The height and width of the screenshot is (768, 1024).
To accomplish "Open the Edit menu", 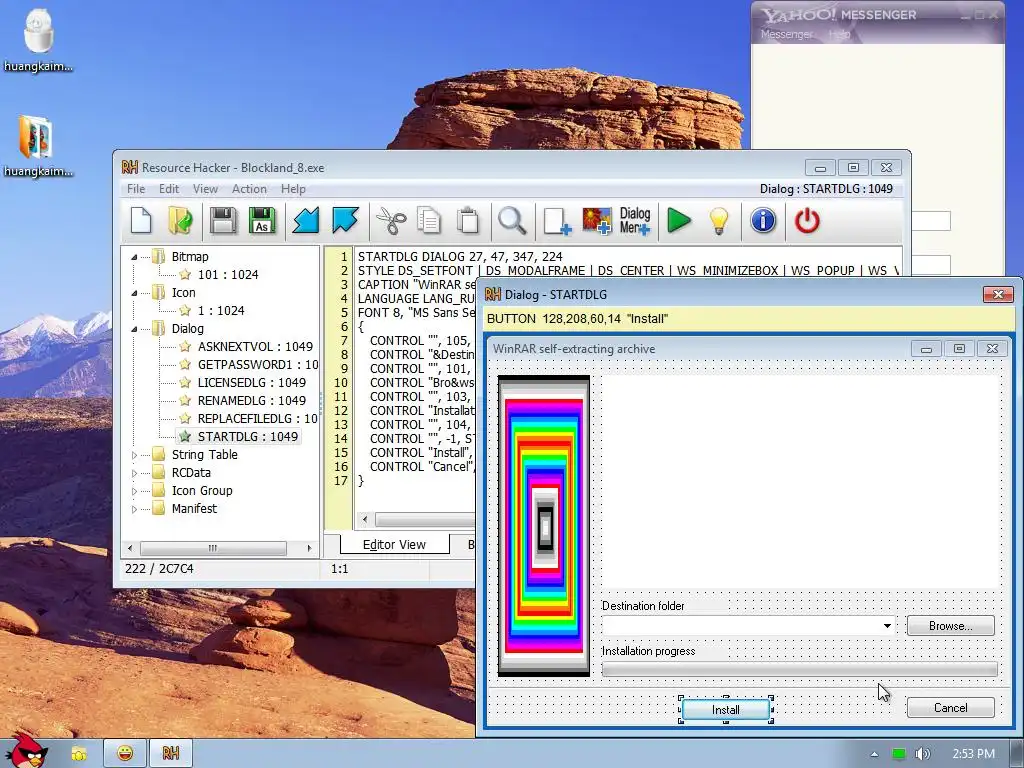I will [168, 189].
